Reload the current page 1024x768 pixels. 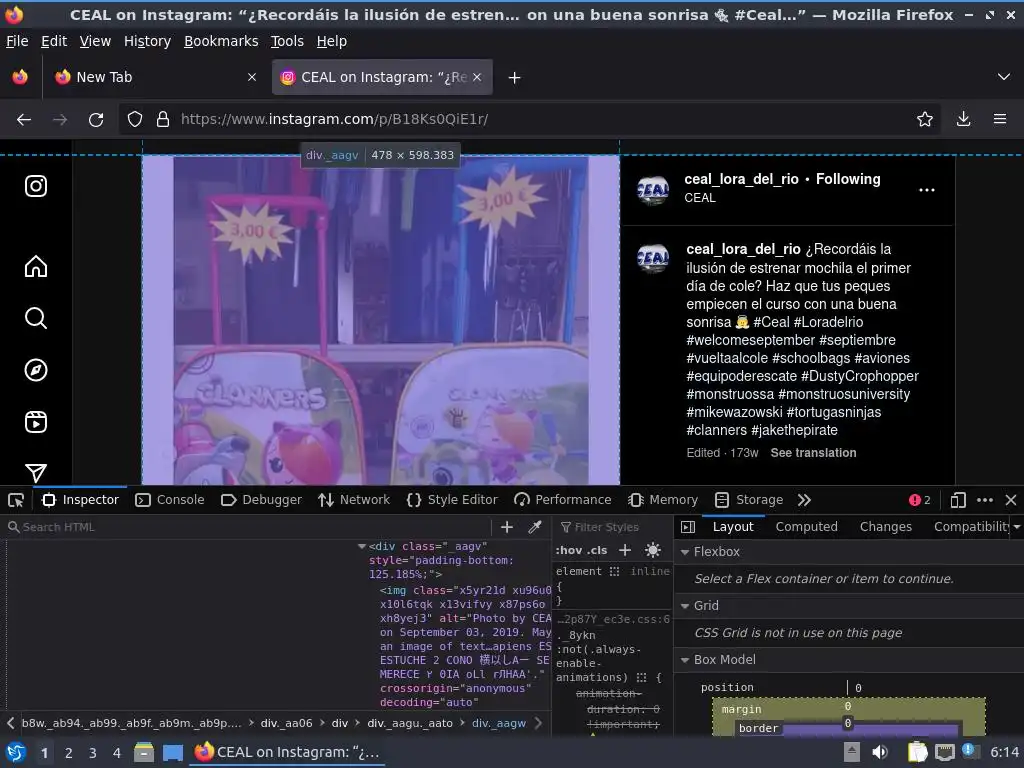(x=96, y=120)
